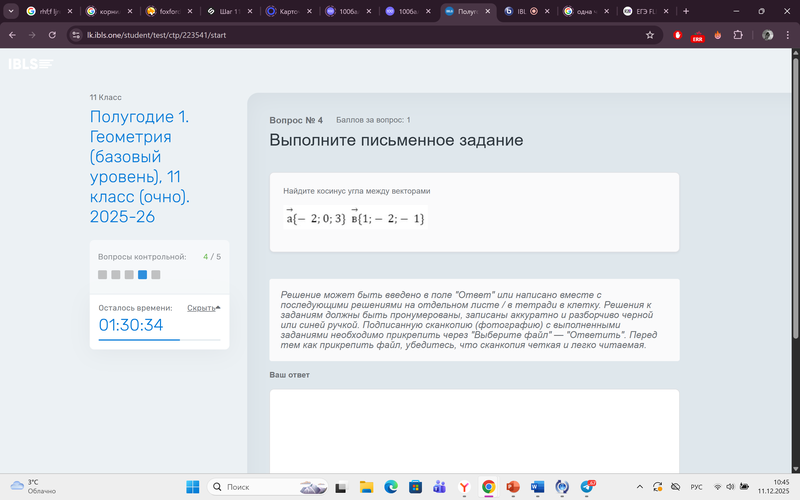Select the highlighted fourth question square
Image resolution: width=800 pixels, height=500 pixels.
pyautogui.click(x=142, y=274)
